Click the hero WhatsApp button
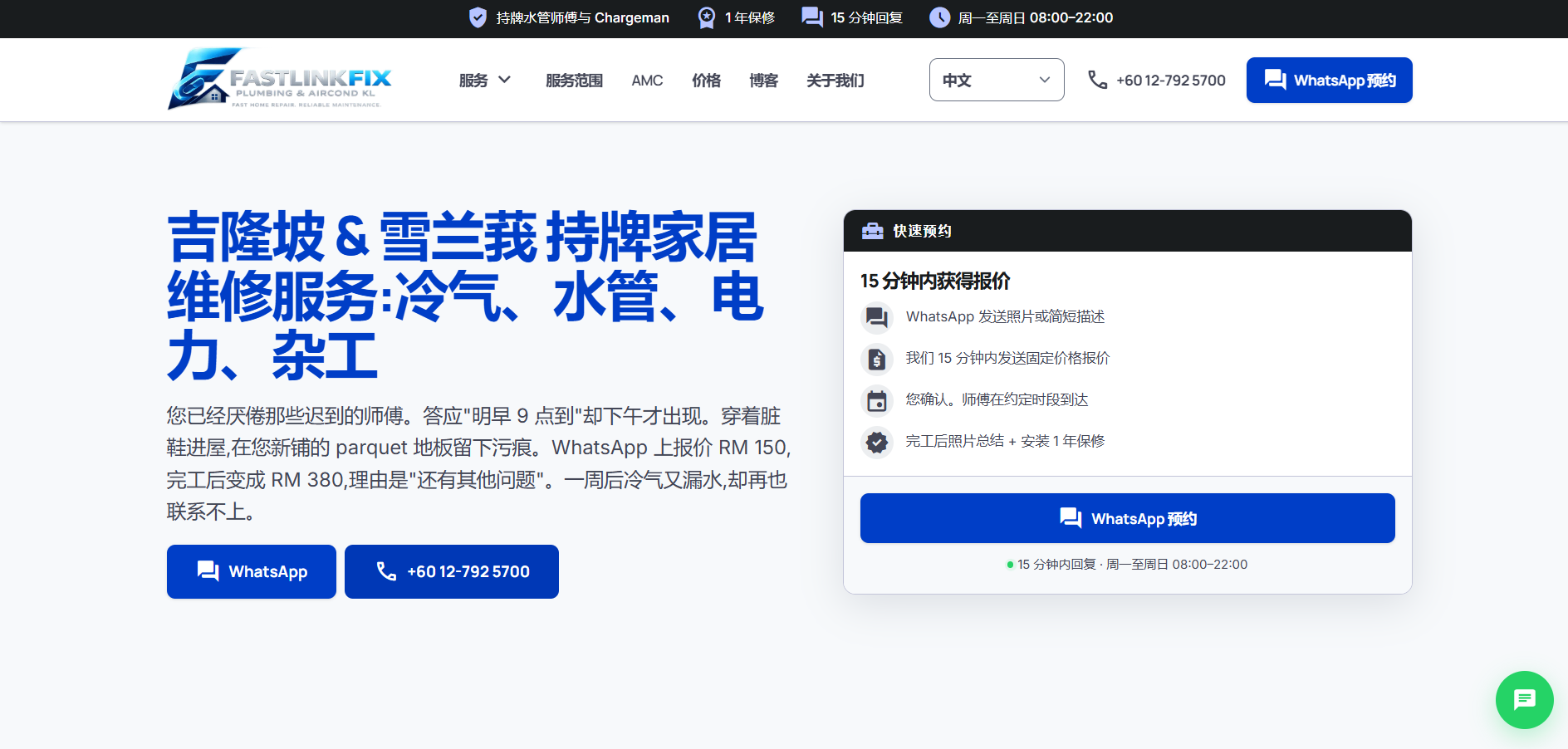Viewport: 1568px width, 749px height. point(252,571)
